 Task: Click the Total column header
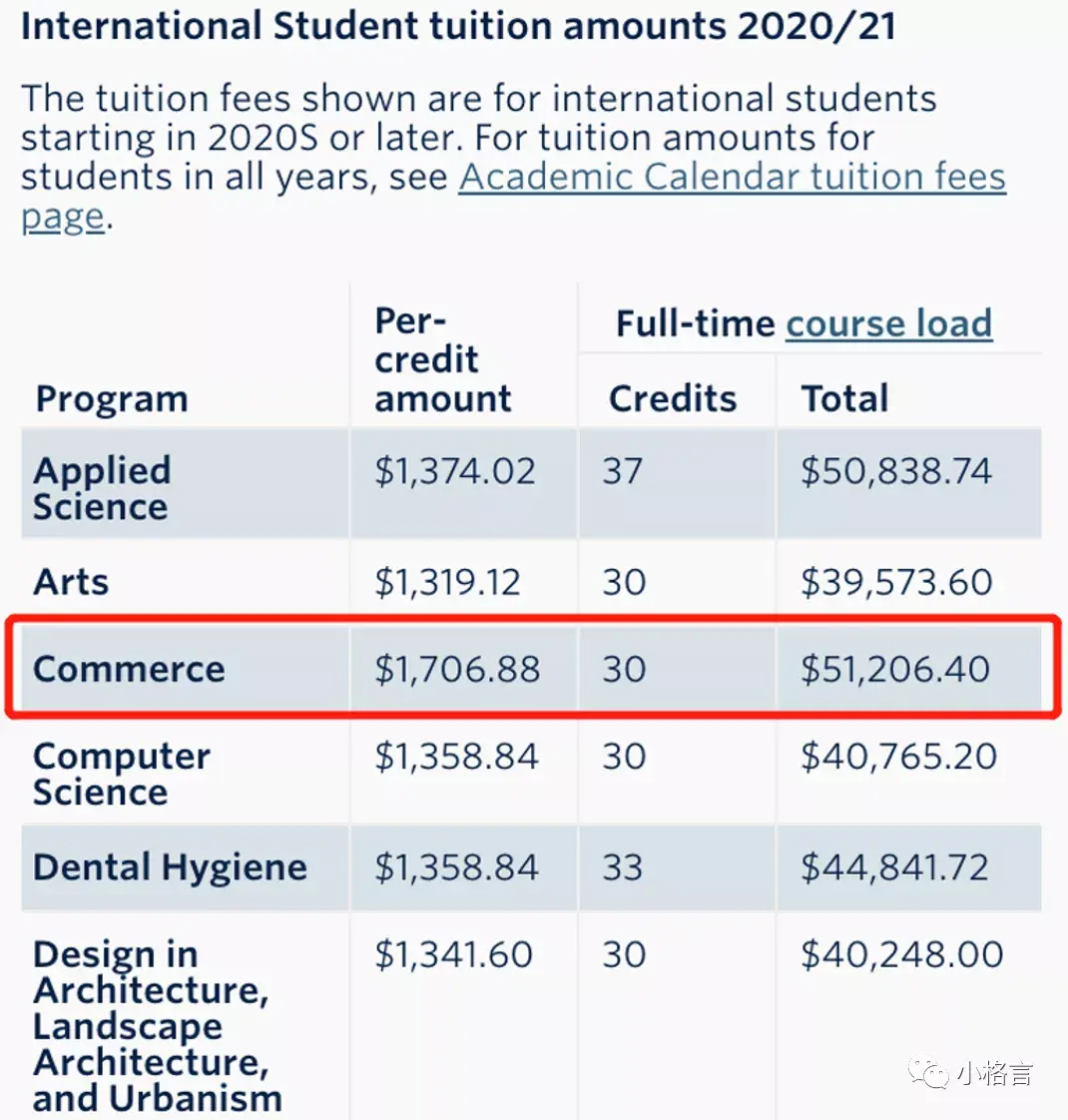(x=844, y=398)
